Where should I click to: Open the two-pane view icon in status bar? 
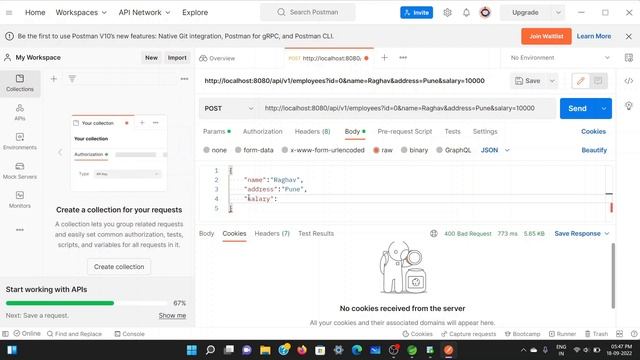point(619,334)
